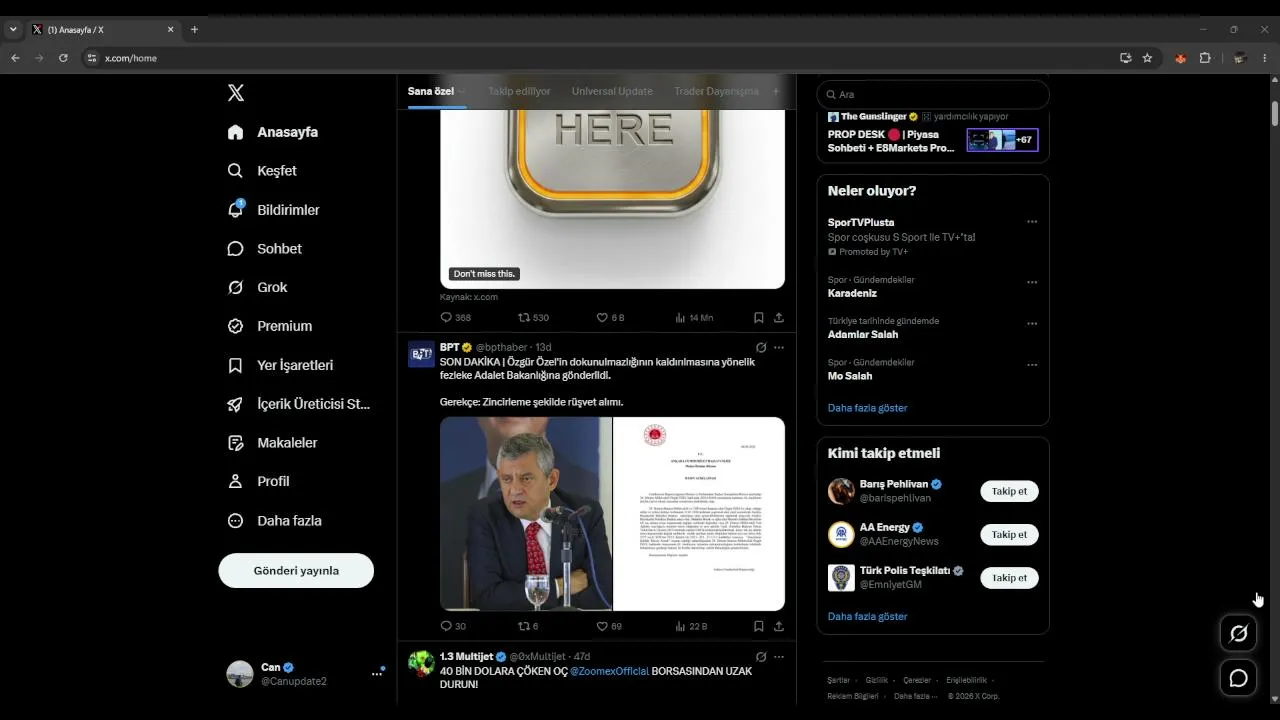Go back to the previous page
This screenshot has height=720, width=1280.
(x=15, y=58)
